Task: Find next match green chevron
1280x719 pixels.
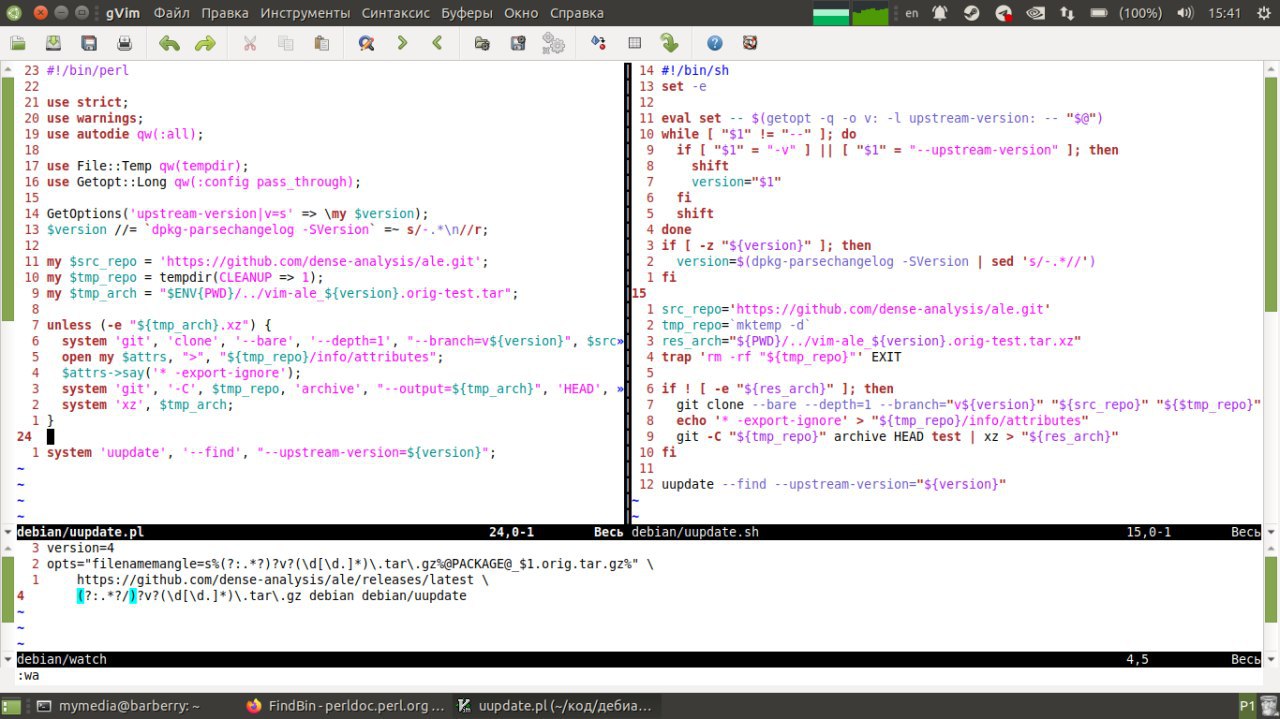Action: pyautogui.click(x=402, y=43)
